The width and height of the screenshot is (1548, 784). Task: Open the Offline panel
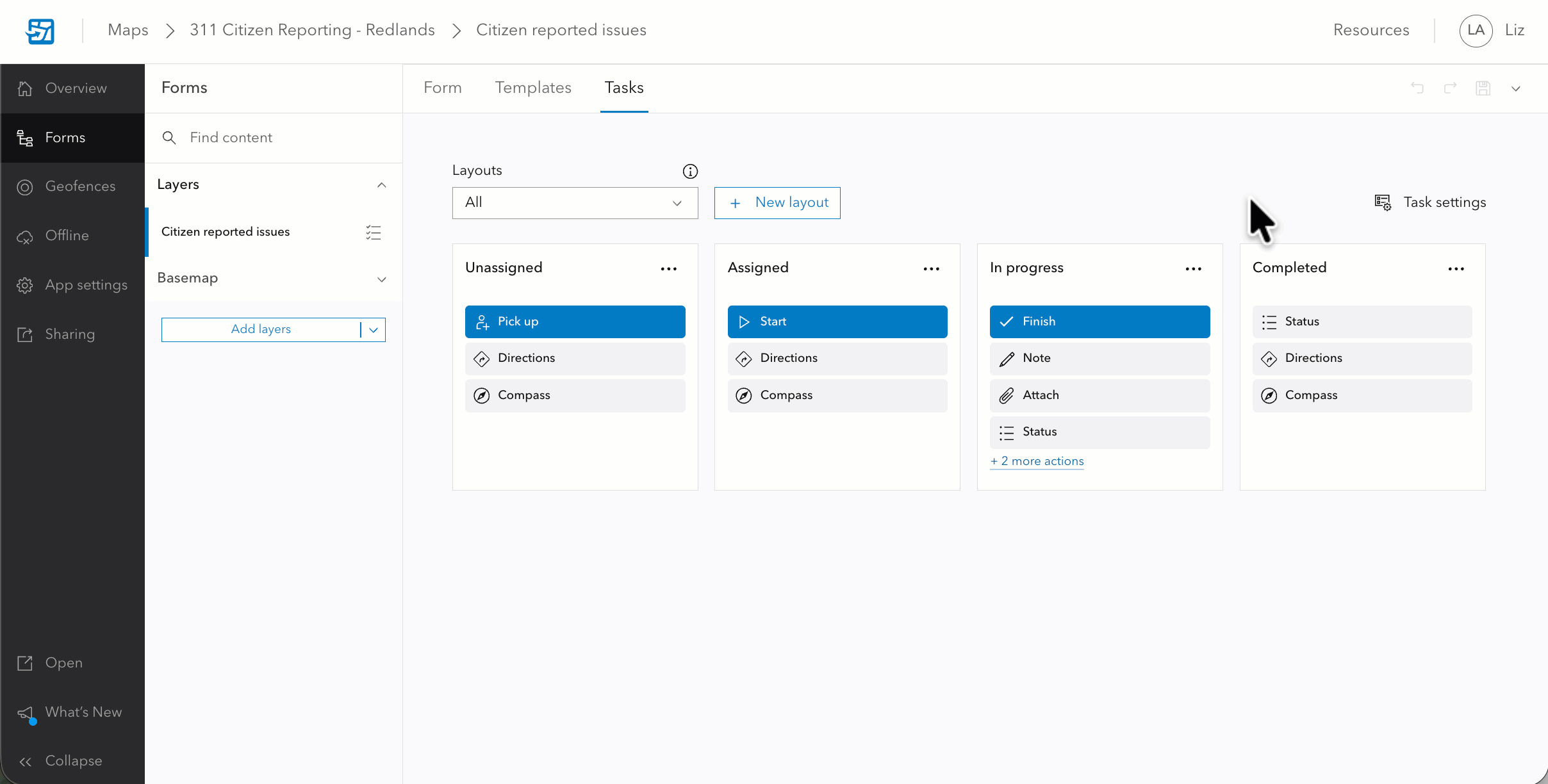tap(67, 236)
